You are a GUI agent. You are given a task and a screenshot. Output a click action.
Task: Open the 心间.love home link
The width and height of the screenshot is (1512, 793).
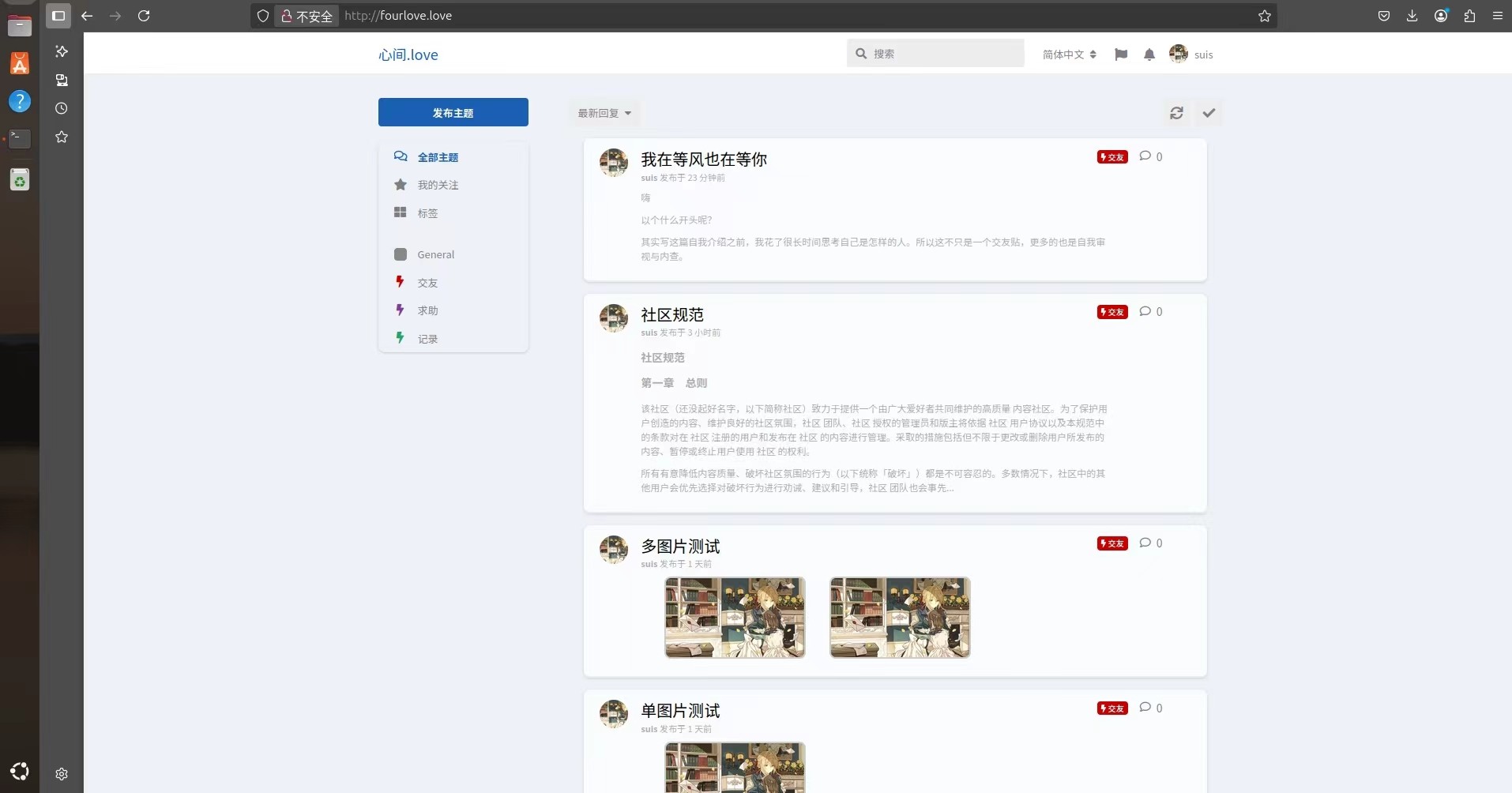point(408,54)
